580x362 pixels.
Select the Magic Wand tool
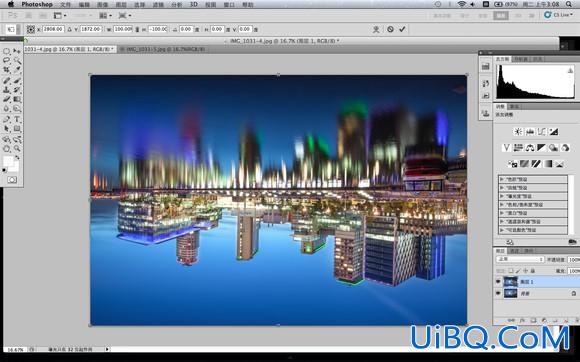point(17,60)
